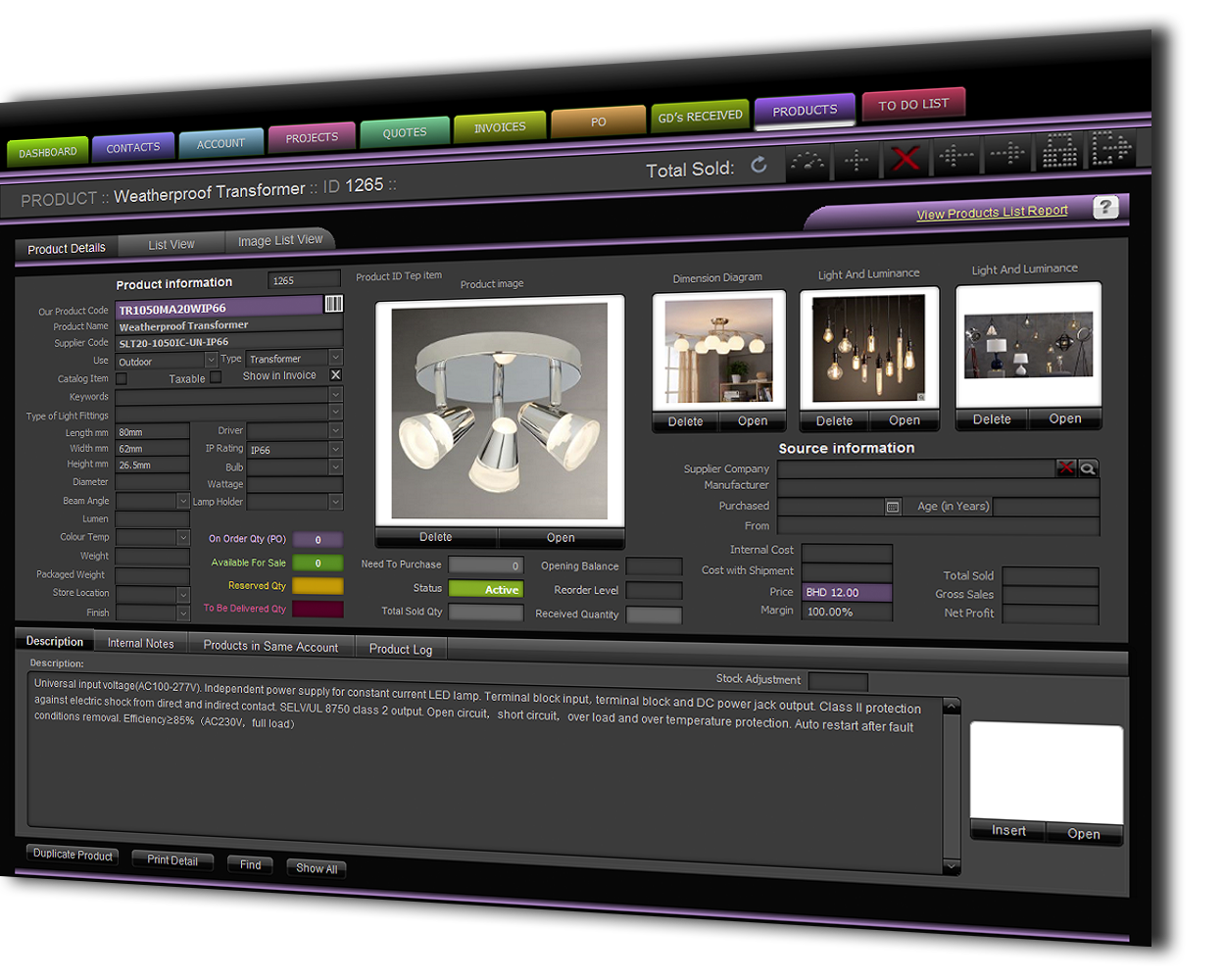Click the Dimension Diagram thumbnail

[718, 351]
